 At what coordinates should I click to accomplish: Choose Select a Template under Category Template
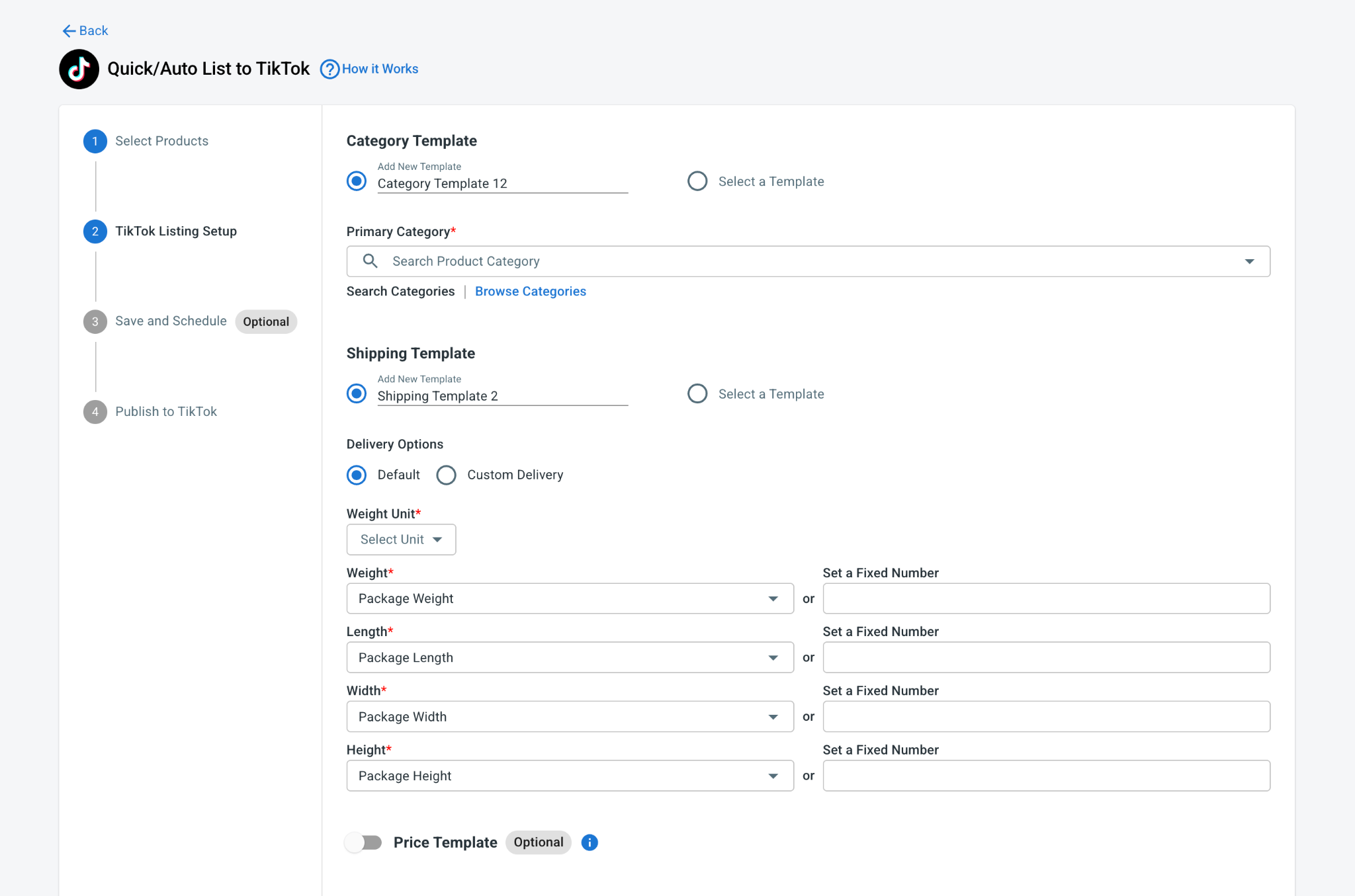click(x=697, y=181)
